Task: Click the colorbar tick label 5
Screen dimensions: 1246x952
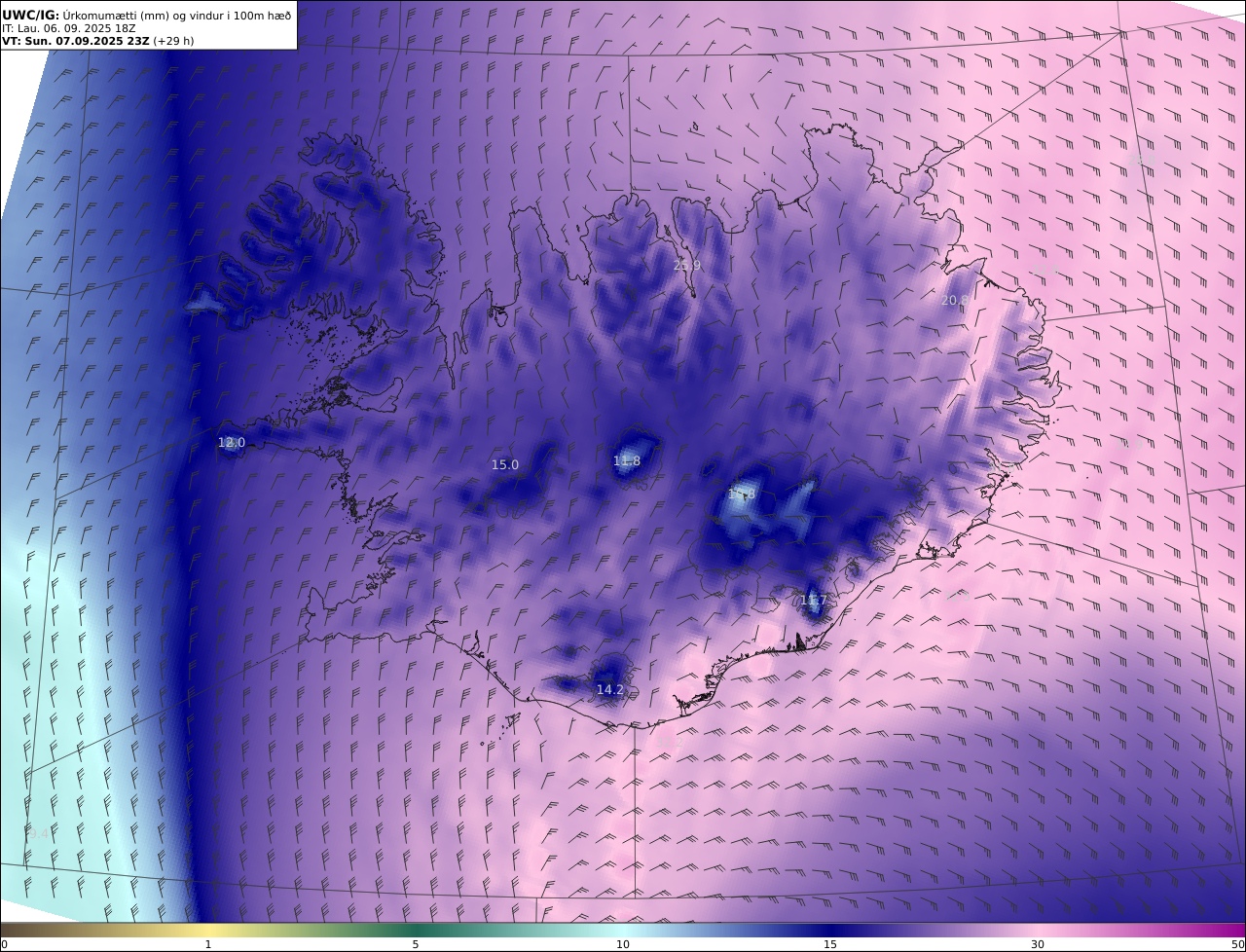Action: [416, 944]
